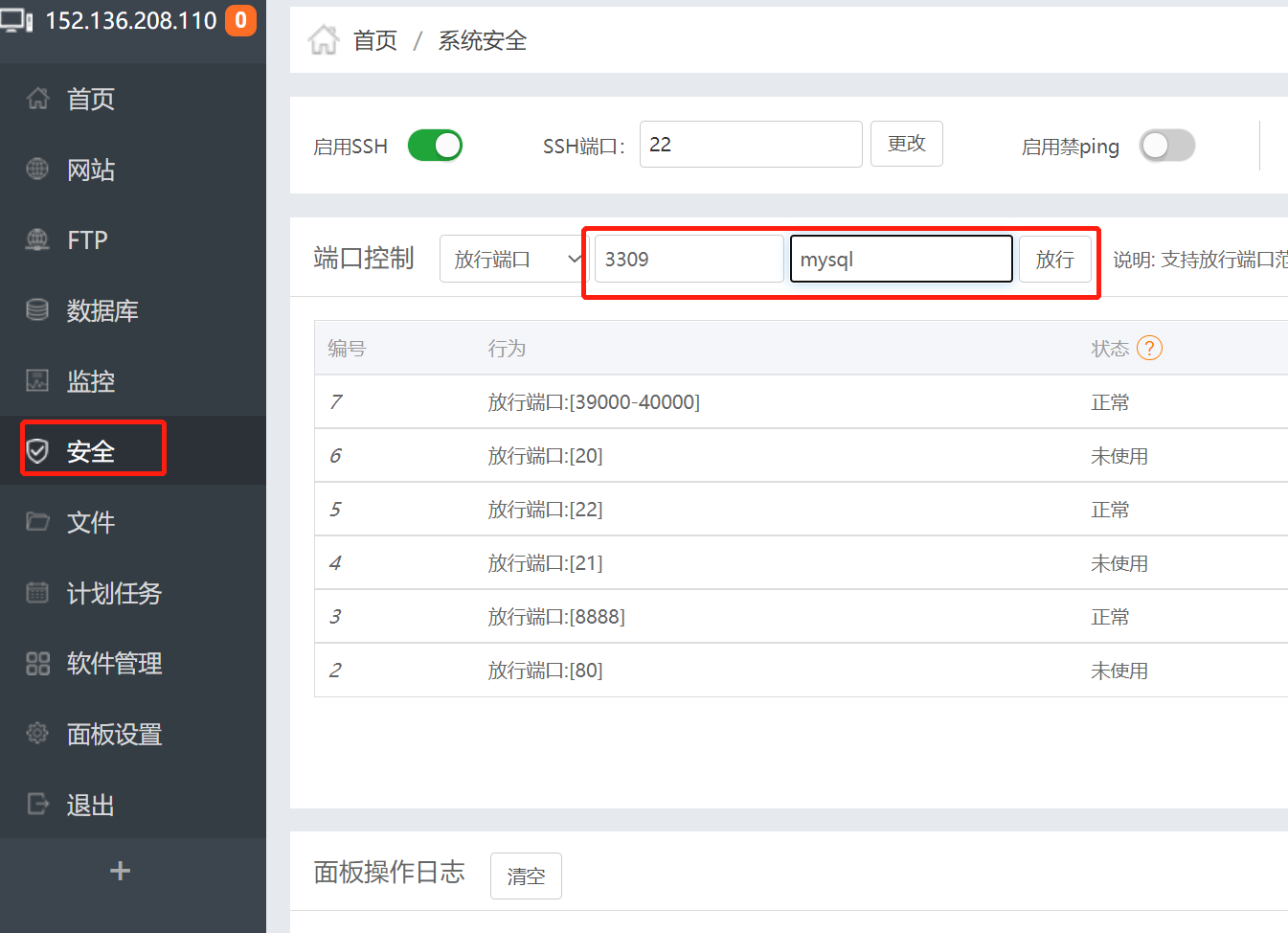Click the 编号 column header

click(347, 349)
